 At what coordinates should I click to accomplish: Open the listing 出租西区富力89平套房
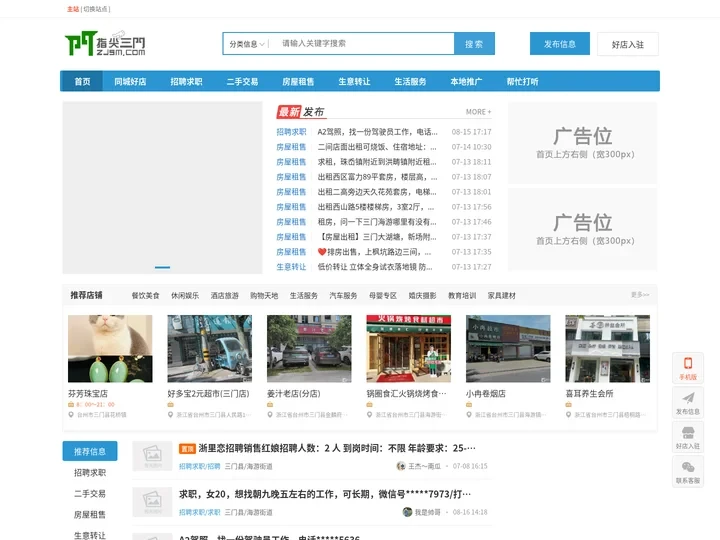point(377,177)
